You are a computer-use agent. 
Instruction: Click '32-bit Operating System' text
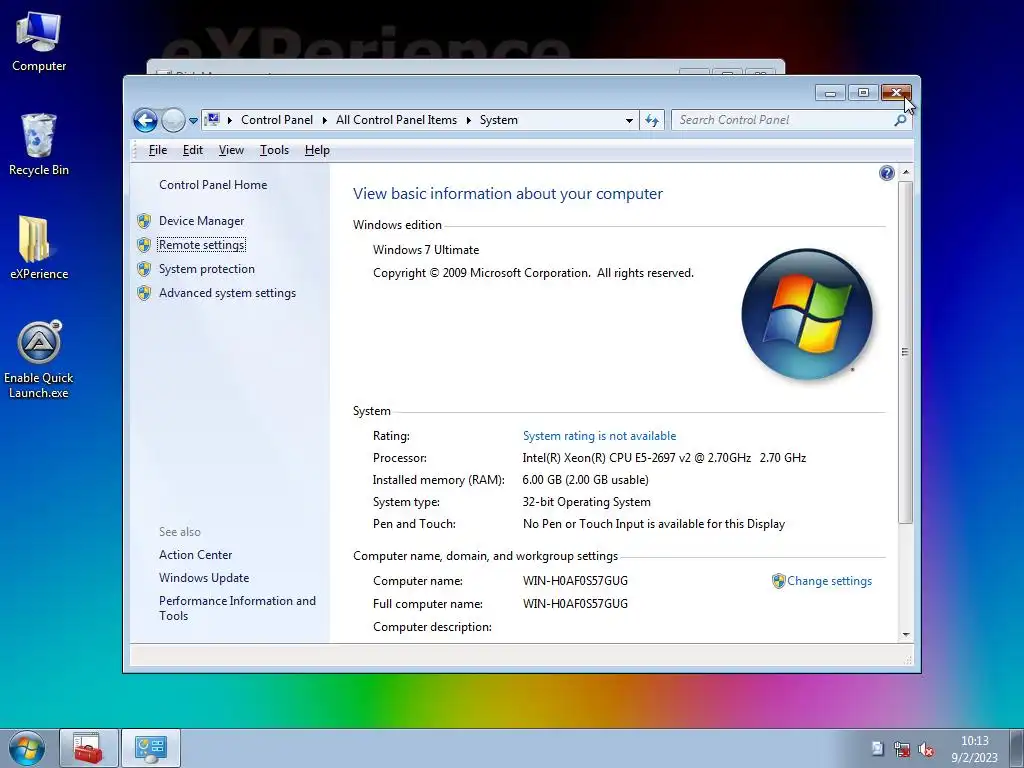pyautogui.click(x=586, y=502)
